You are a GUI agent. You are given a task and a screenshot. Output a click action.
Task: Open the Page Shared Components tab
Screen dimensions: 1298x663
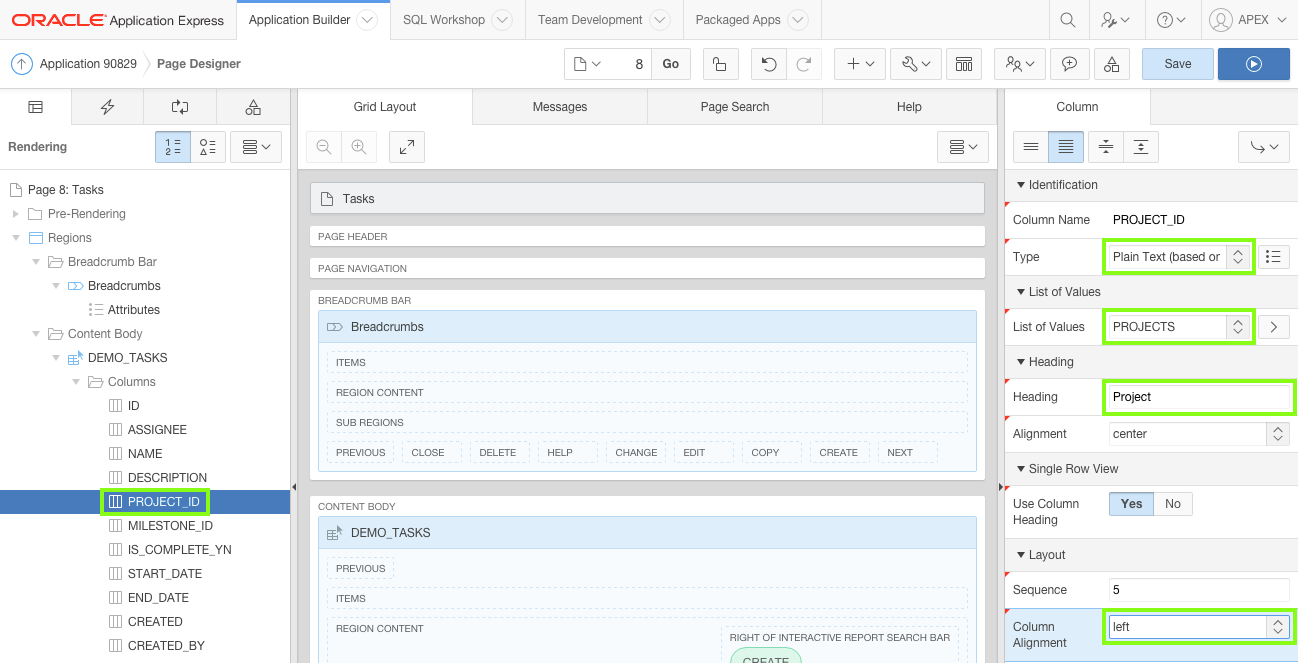click(x=252, y=107)
